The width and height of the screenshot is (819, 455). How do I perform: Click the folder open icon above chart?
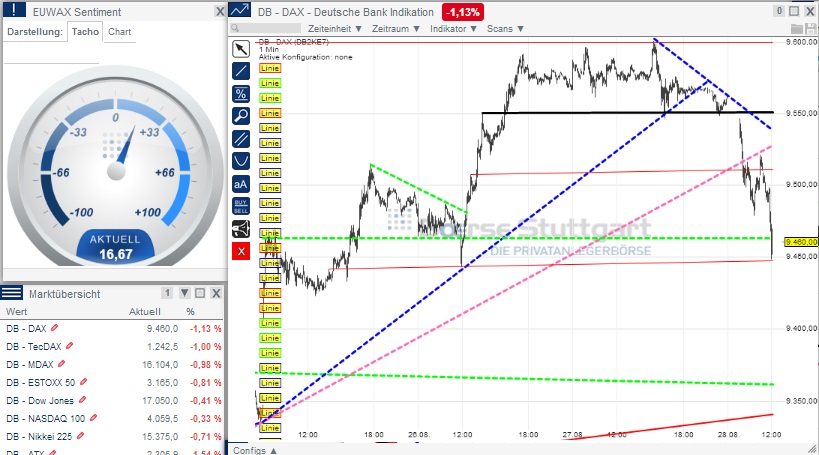click(797, 29)
